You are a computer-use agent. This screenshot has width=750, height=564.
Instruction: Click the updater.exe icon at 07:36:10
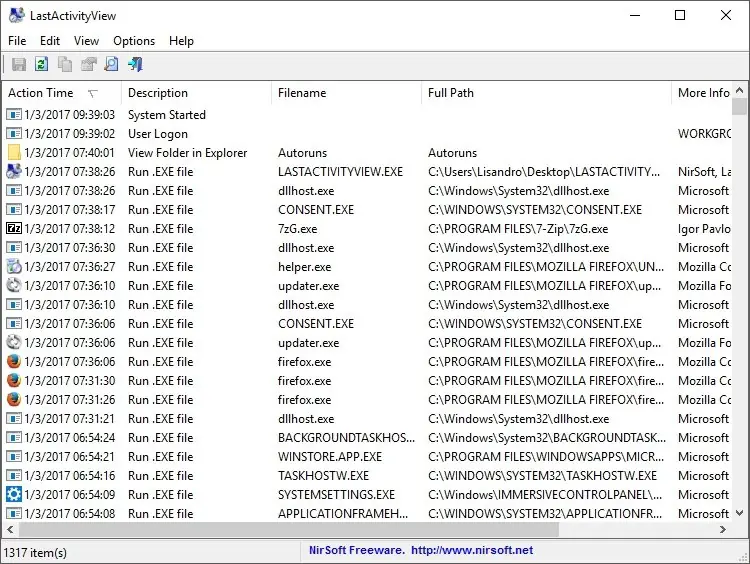tap(14, 286)
